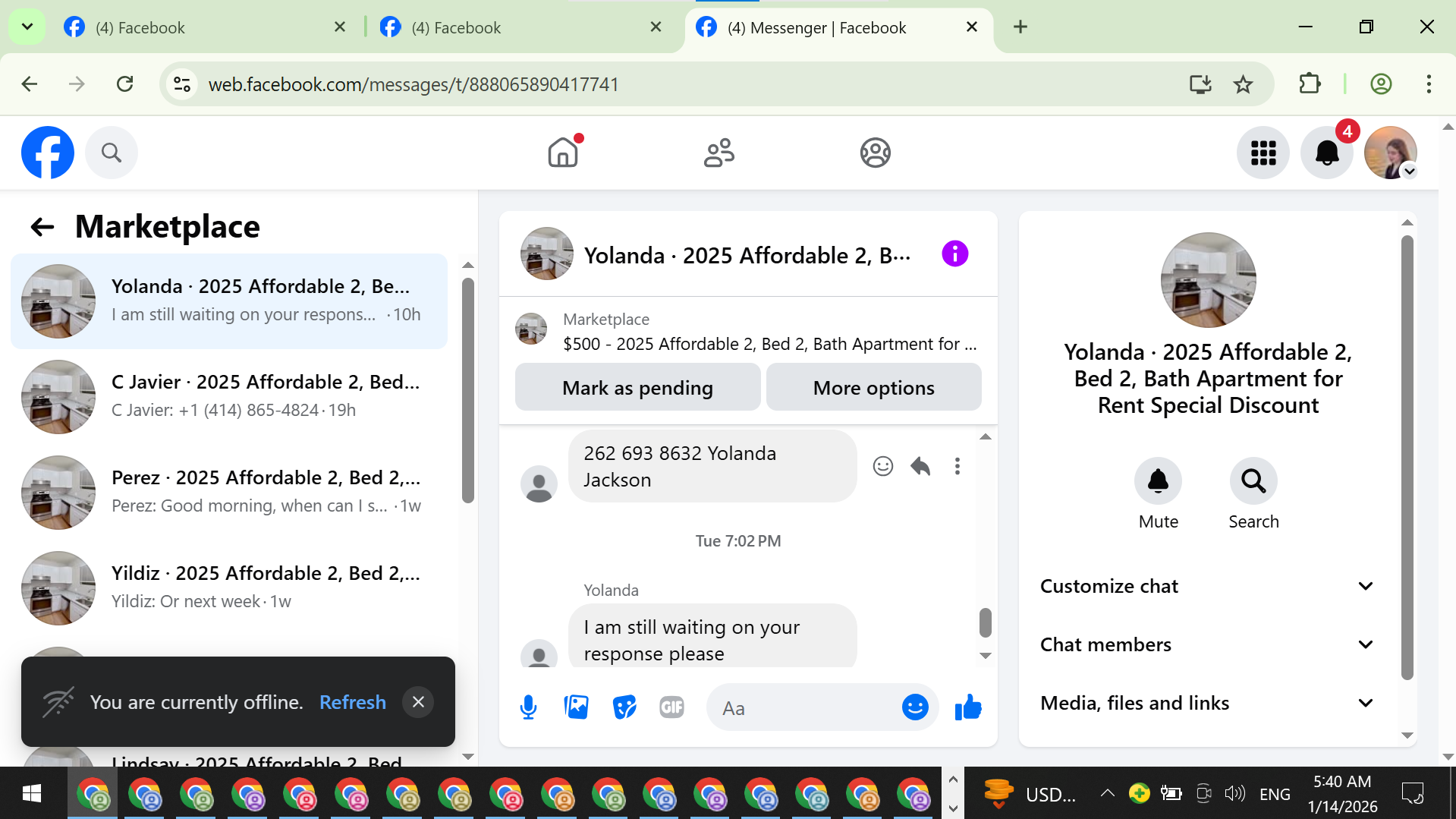This screenshot has width=1456, height=819.
Task: Reload the page in browser toolbar
Action: [125, 83]
